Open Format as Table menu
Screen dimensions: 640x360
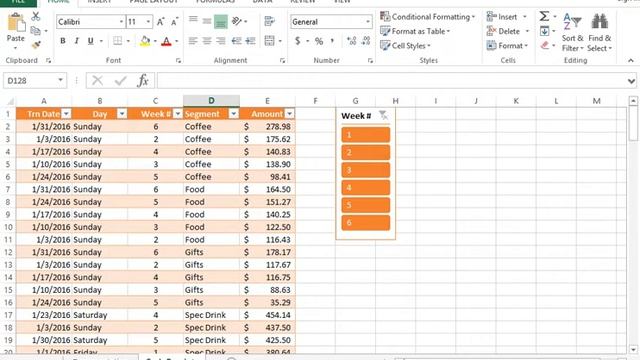pyautogui.click(x=415, y=31)
